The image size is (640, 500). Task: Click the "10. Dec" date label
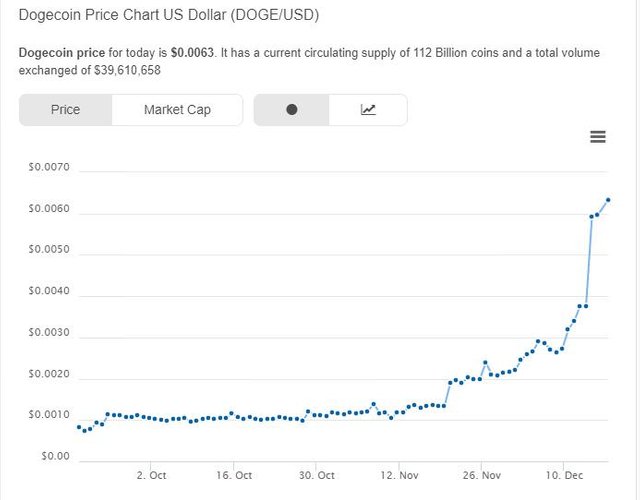(564, 476)
